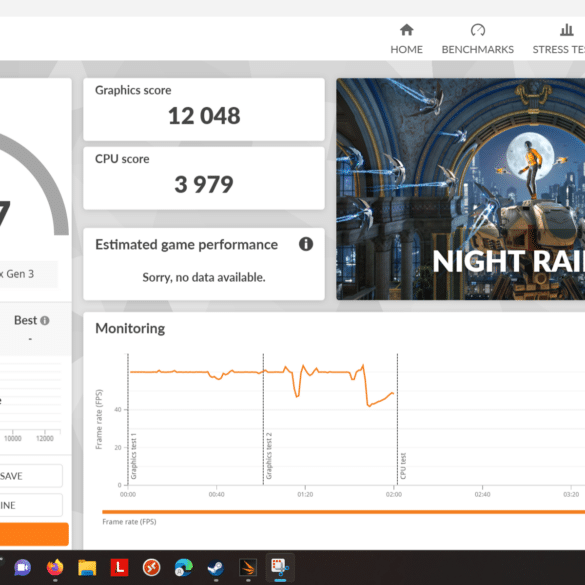This screenshot has width=585, height=585.
Task: Open File Explorer from the taskbar
Action: (87, 567)
